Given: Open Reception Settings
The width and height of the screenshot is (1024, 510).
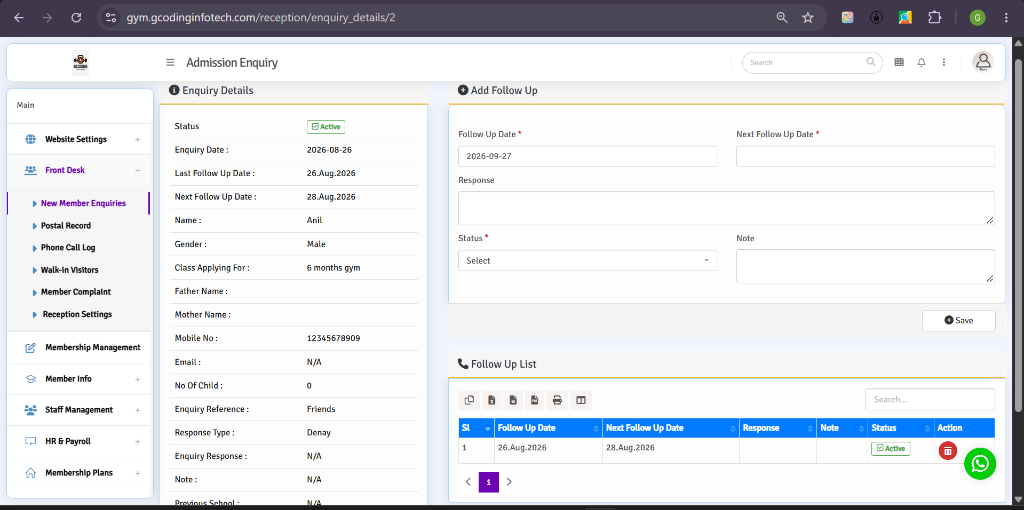Looking at the screenshot, I should (x=76, y=314).
